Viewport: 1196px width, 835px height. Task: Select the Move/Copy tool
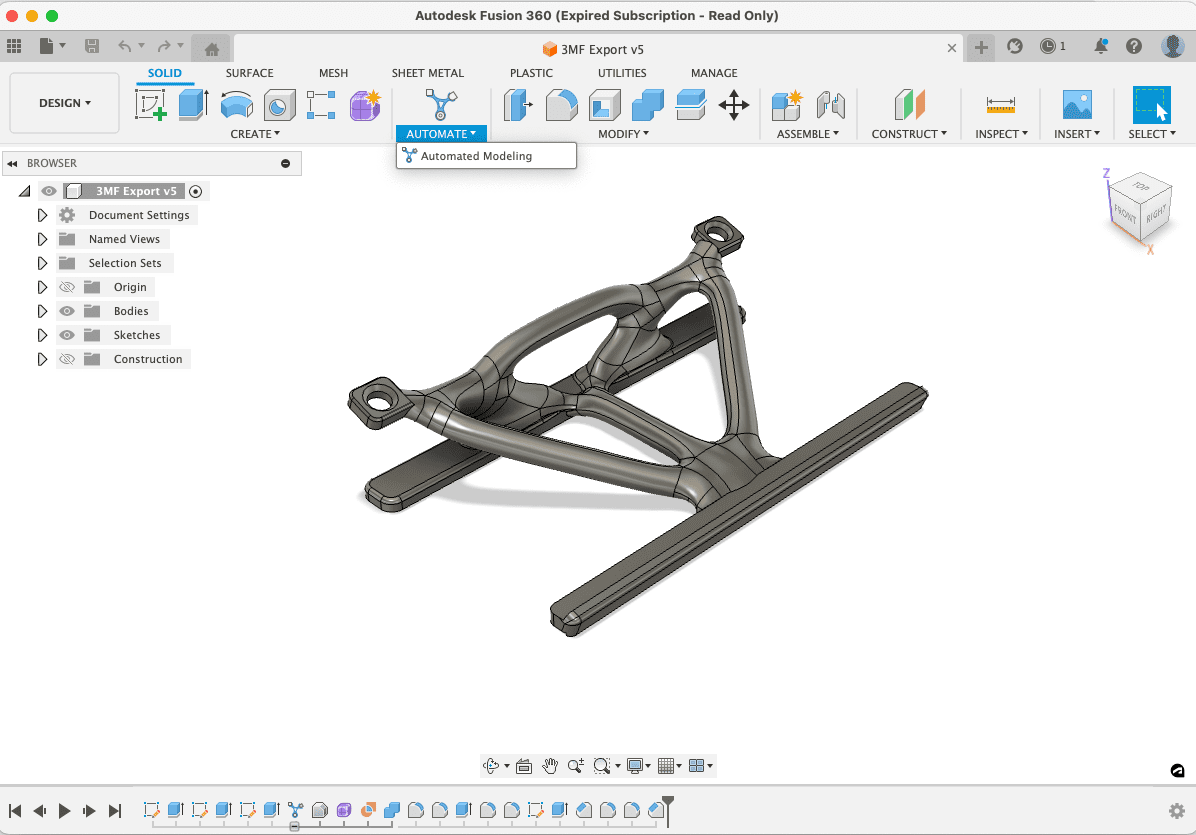tap(734, 104)
